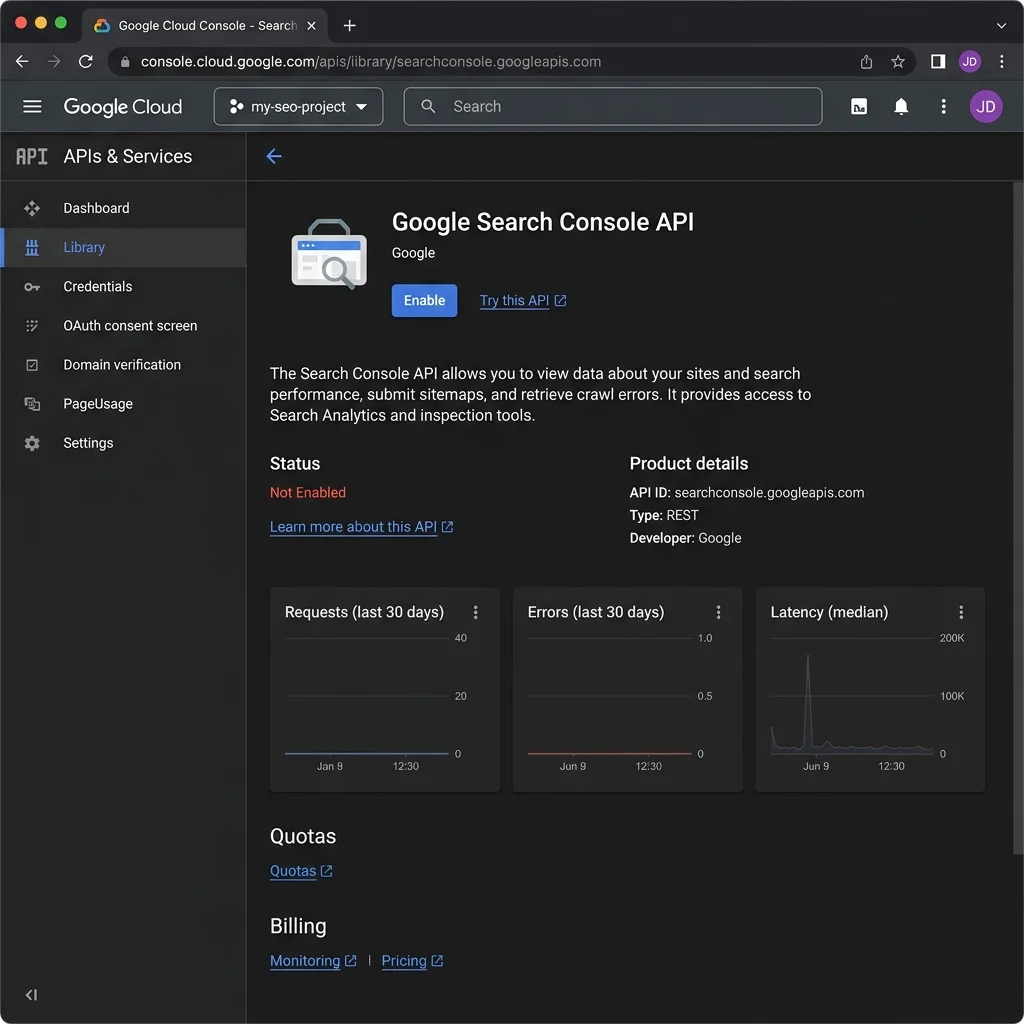Click the address bar URL

click(371, 61)
